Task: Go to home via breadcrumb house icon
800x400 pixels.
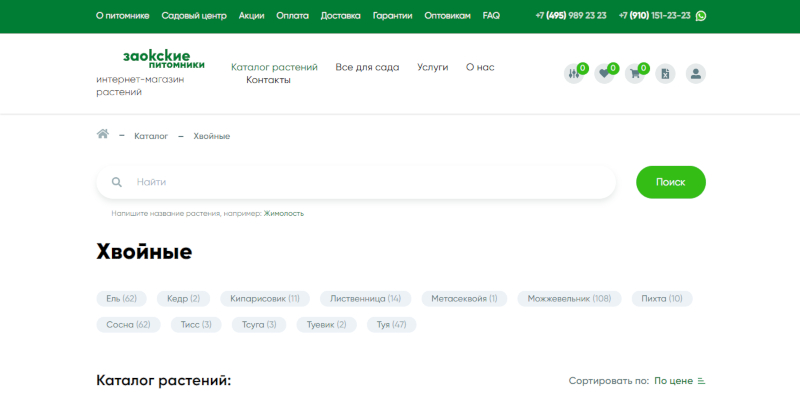Action: (102, 135)
